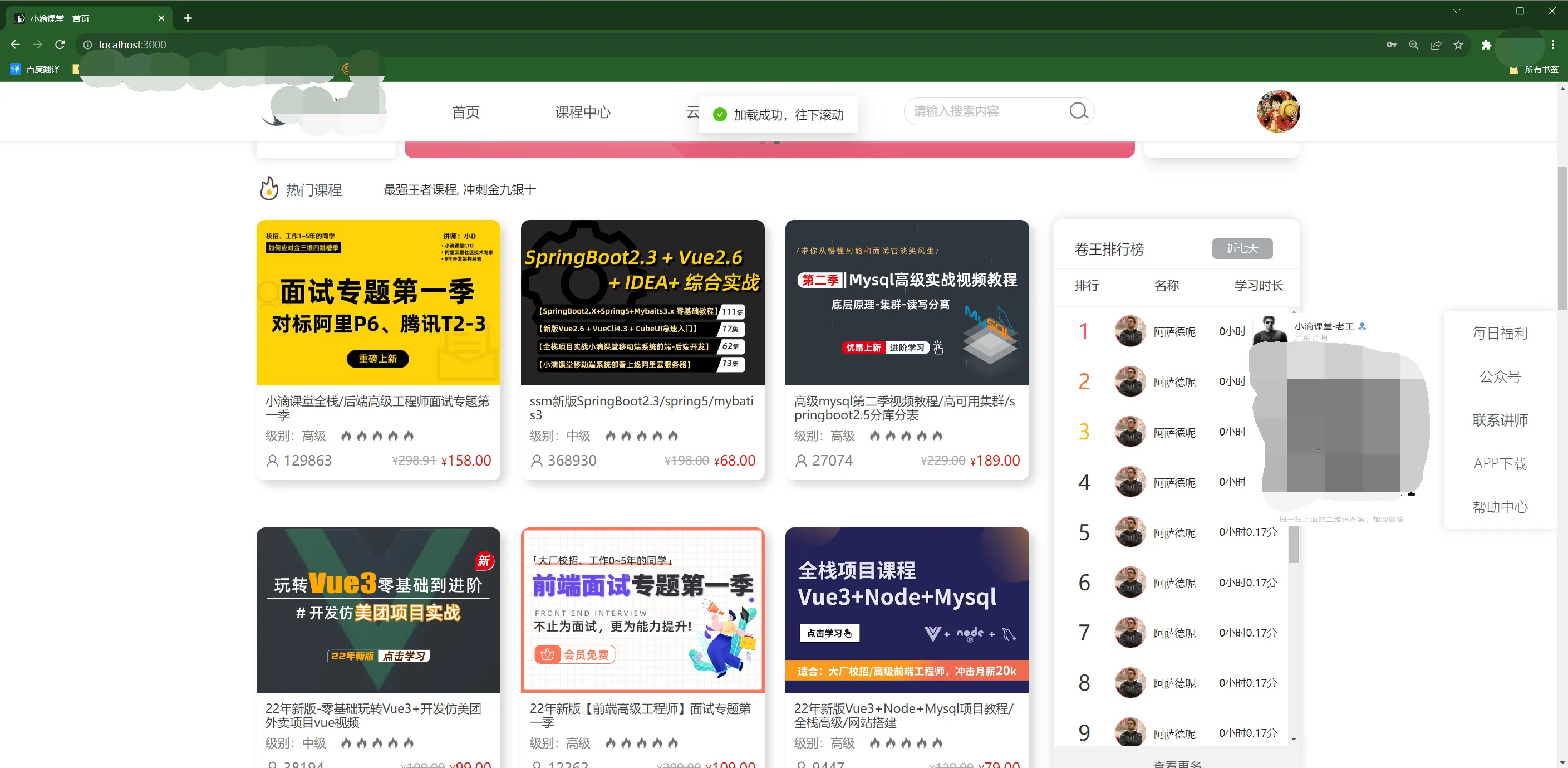Open the browser extensions puzzle icon
Image resolution: width=1568 pixels, height=768 pixels.
click(1486, 45)
